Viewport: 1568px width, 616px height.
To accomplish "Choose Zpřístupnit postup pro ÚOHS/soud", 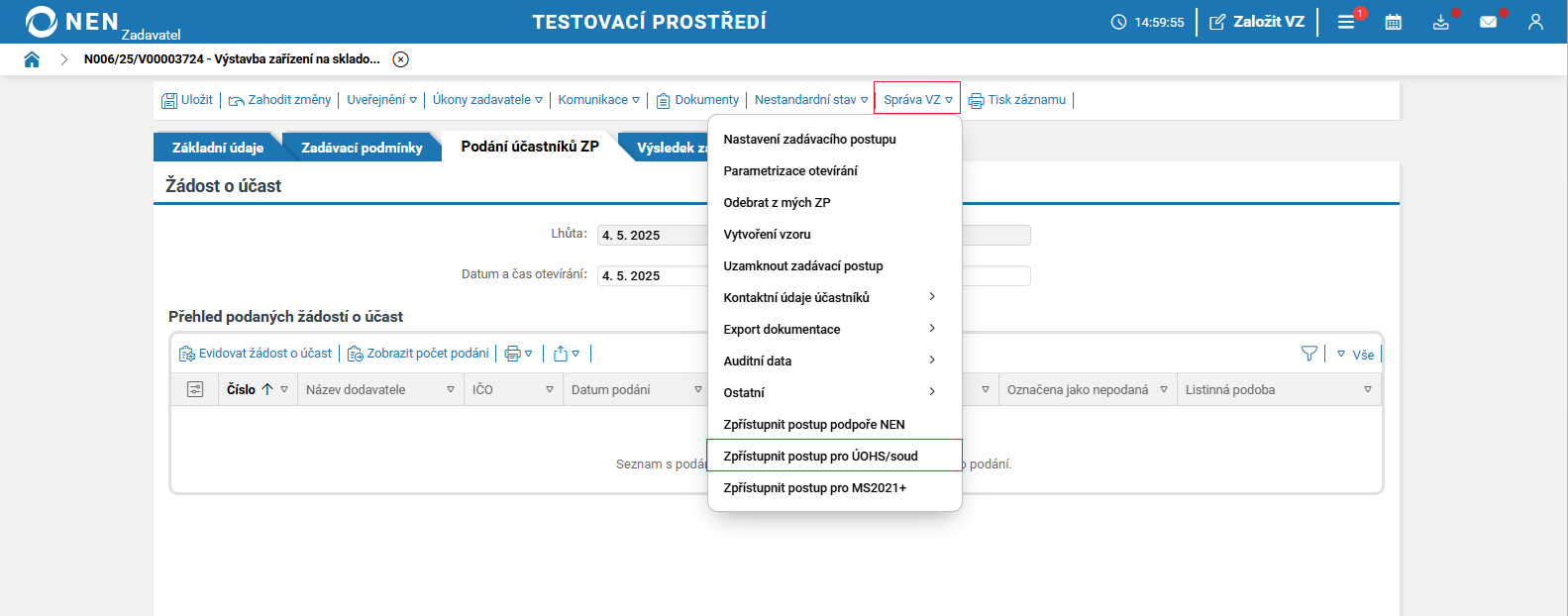I will [835, 456].
